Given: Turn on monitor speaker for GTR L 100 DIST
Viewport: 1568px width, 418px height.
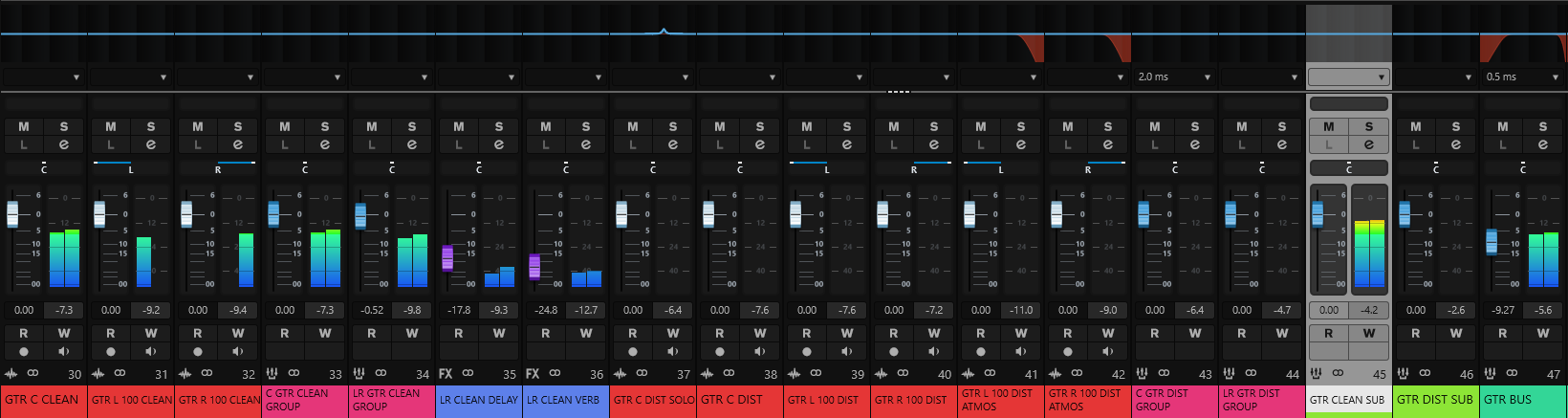Looking at the screenshot, I should (847, 351).
